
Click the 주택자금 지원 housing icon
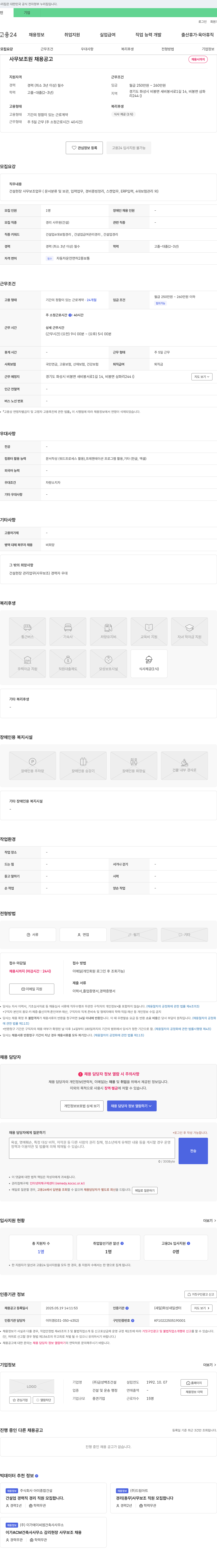tap(27, 663)
